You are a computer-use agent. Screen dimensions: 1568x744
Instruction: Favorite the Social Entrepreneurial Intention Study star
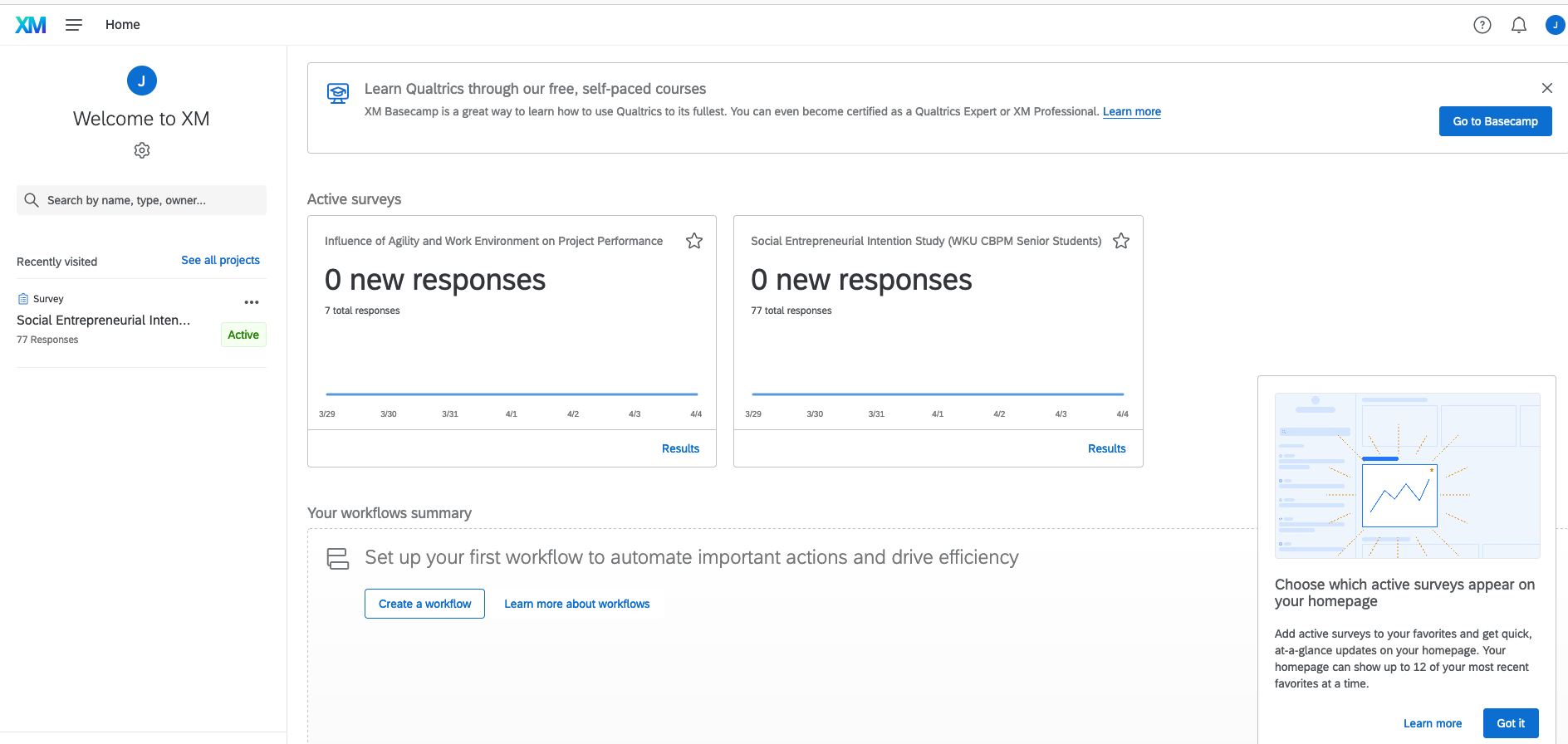coord(1121,241)
